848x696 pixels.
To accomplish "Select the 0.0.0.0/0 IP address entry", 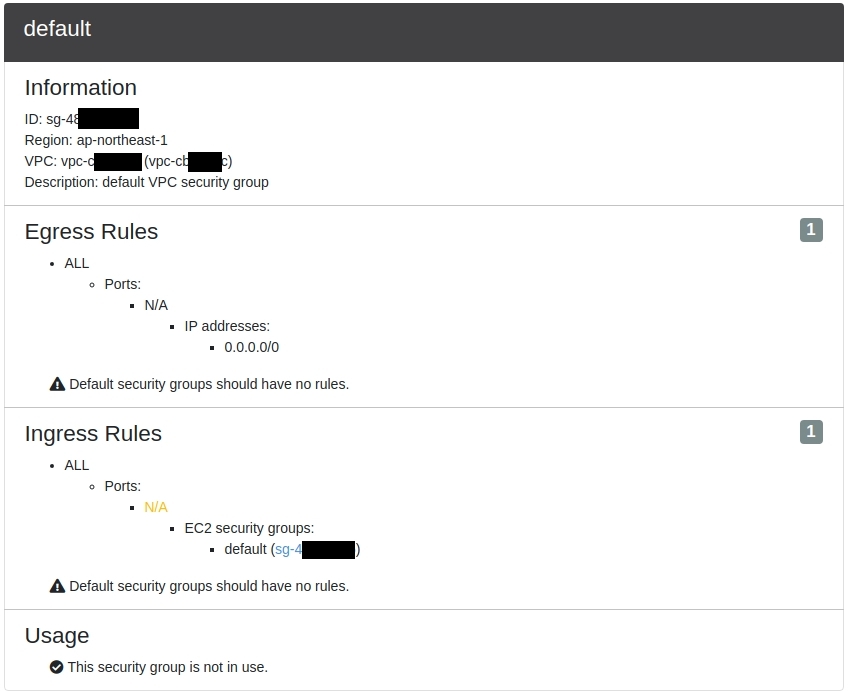I will (251, 347).
